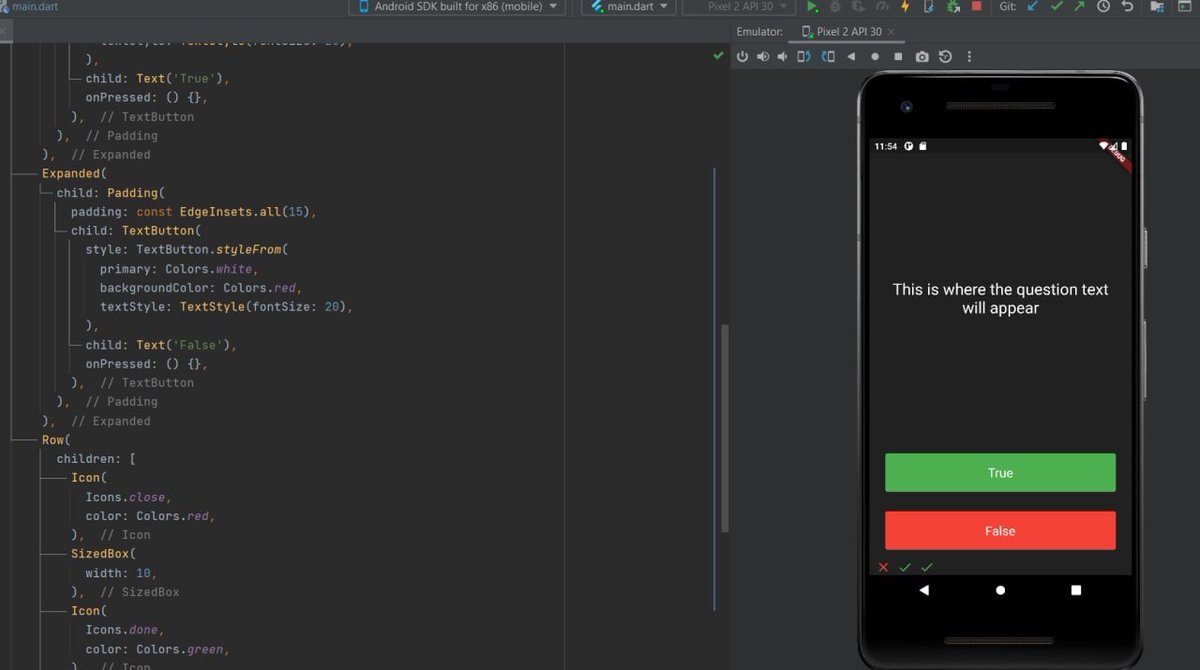Viewport: 1200px width, 670px height.
Task: Take emulator screenshot camera icon
Action: click(x=922, y=57)
